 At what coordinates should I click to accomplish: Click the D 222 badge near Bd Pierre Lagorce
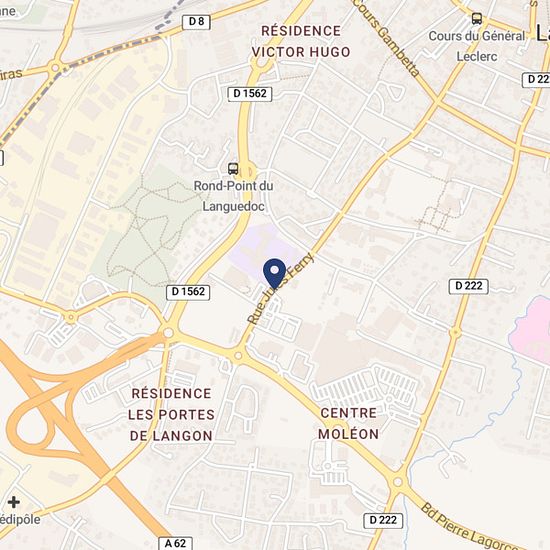[x=383, y=520]
